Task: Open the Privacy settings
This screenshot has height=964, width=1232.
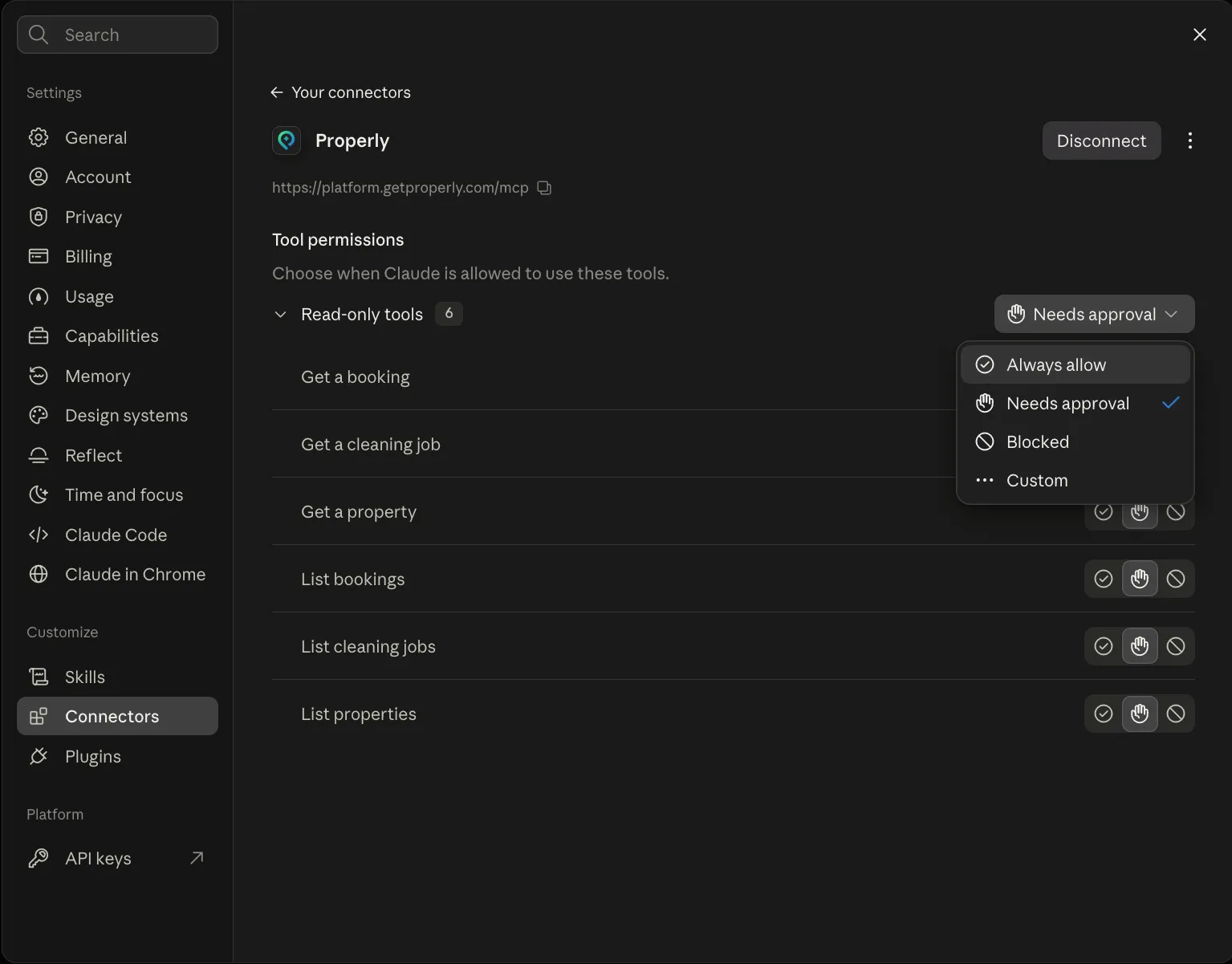Action: [117, 217]
